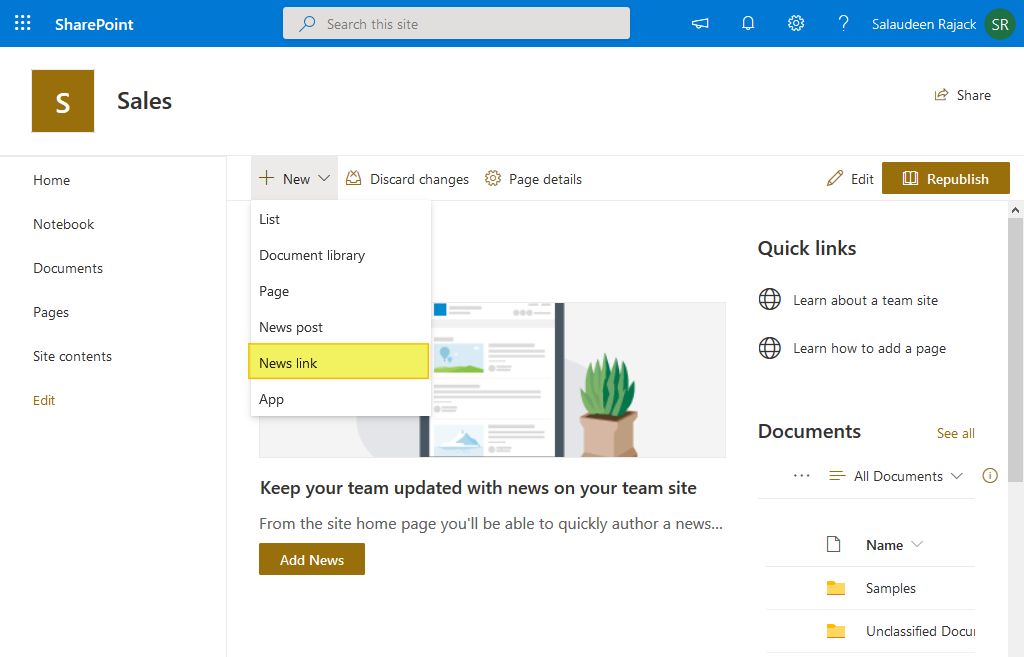Open SharePoint settings gear
Screen dimensions: 1024x657
click(x=795, y=22)
